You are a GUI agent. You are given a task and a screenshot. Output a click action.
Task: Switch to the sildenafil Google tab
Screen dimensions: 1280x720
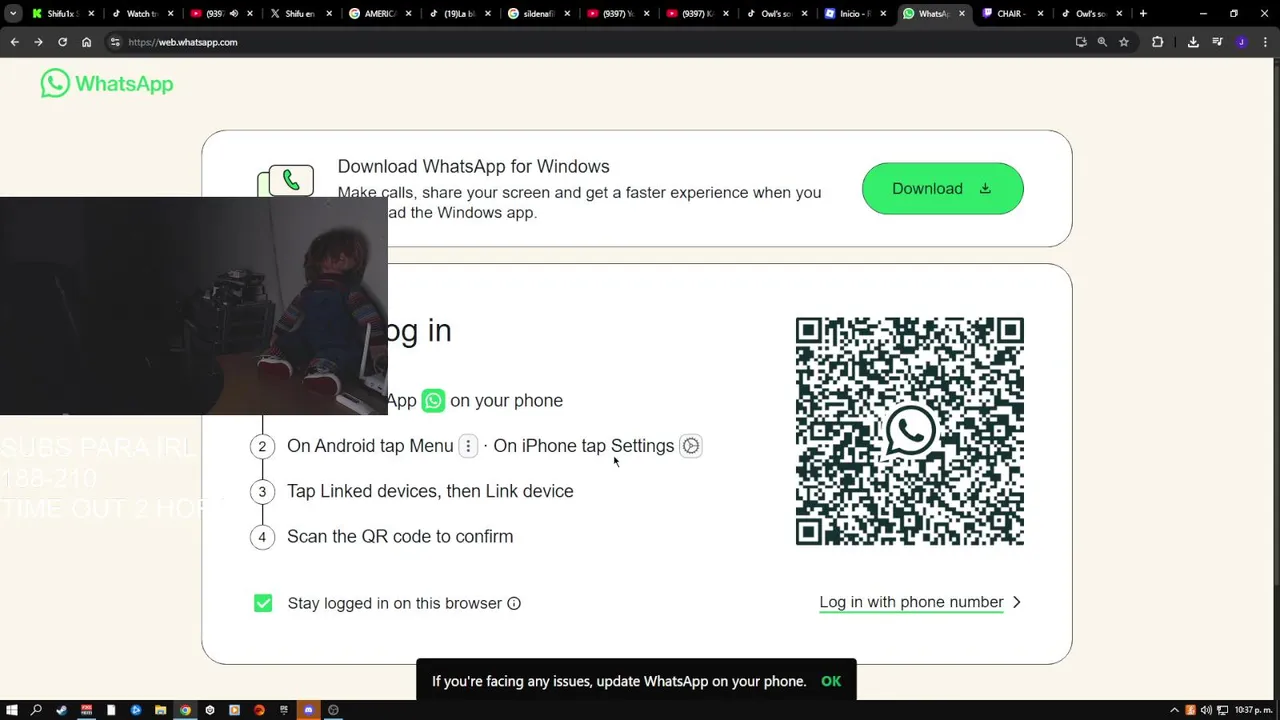pyautogui.click(x=539, y=14)
